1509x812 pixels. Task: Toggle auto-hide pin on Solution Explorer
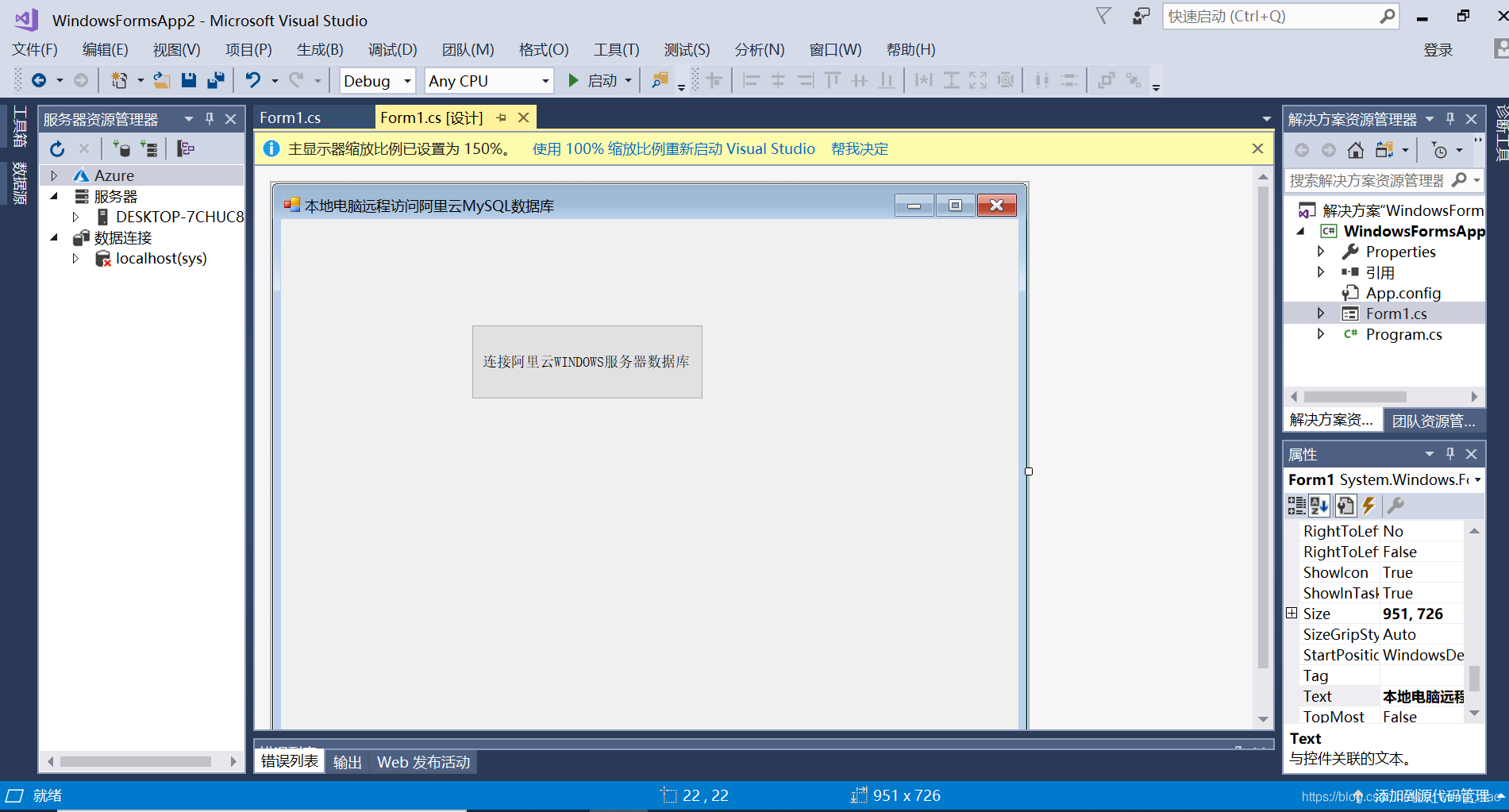[x=1450, y=119]
